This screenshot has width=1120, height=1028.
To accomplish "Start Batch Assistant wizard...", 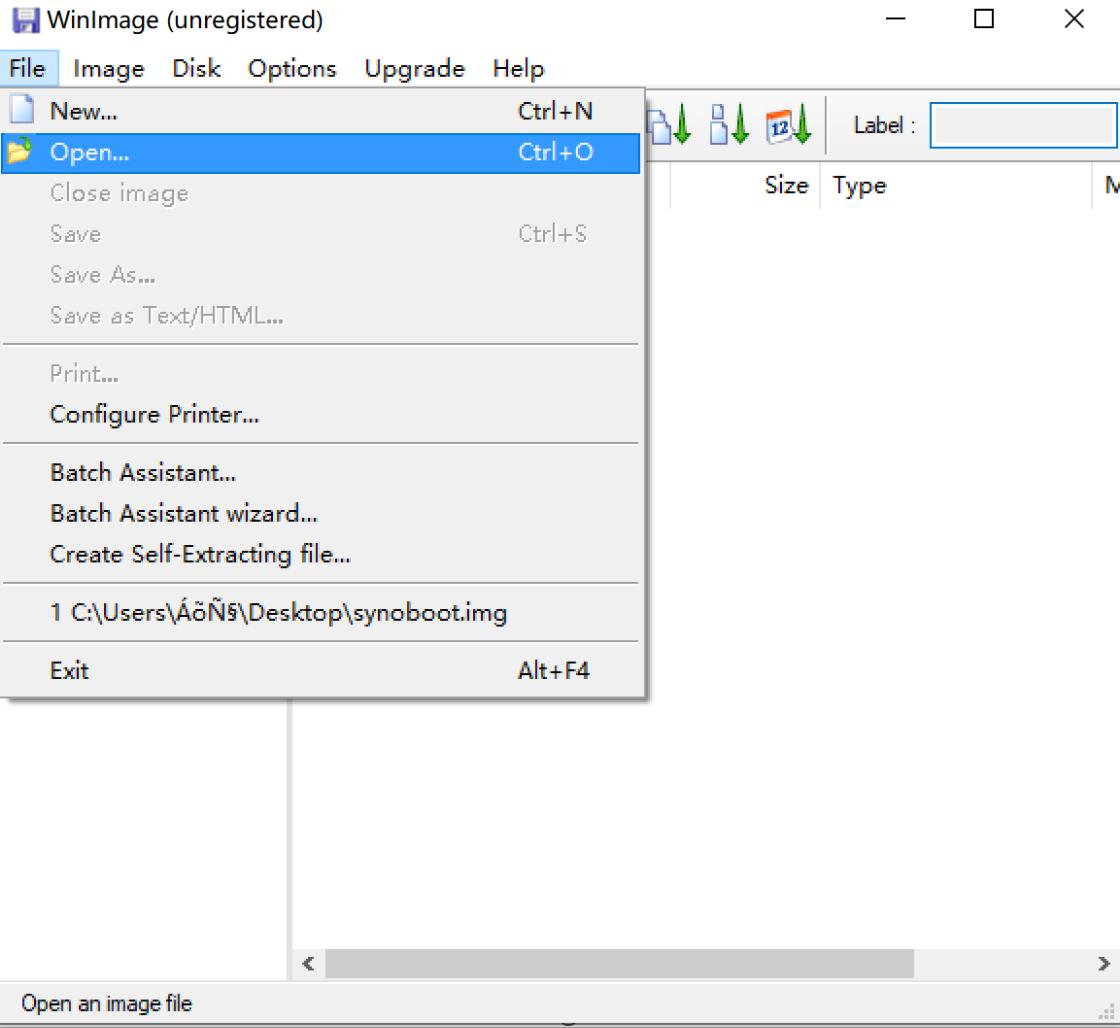I will pos(321,514).
